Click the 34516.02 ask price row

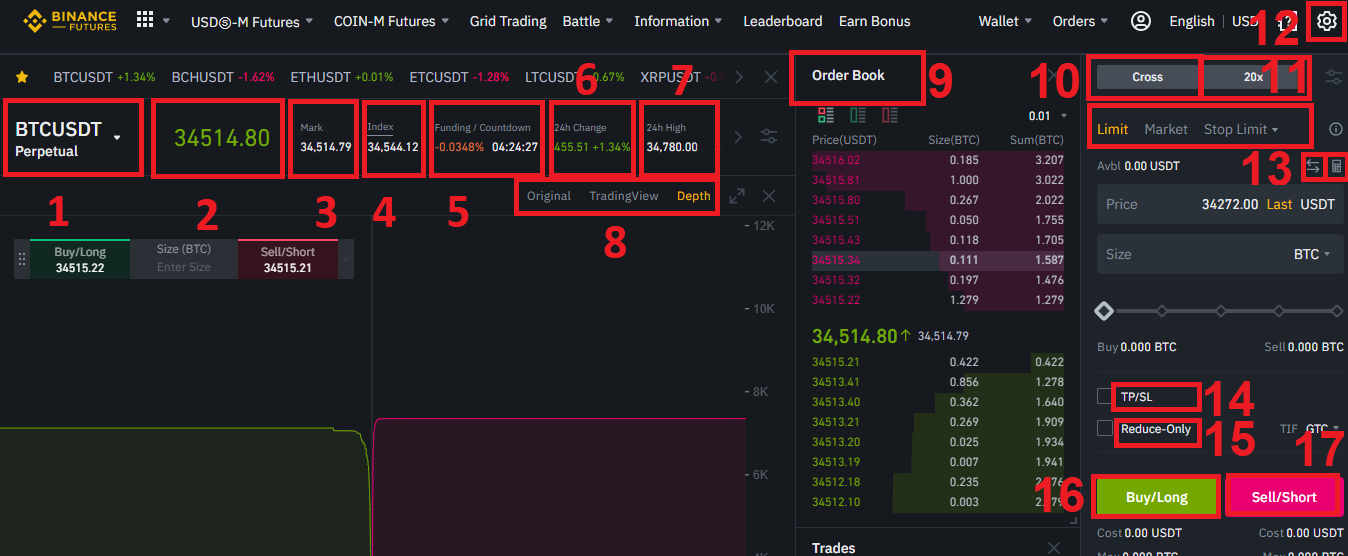click(x=938, y=159)
